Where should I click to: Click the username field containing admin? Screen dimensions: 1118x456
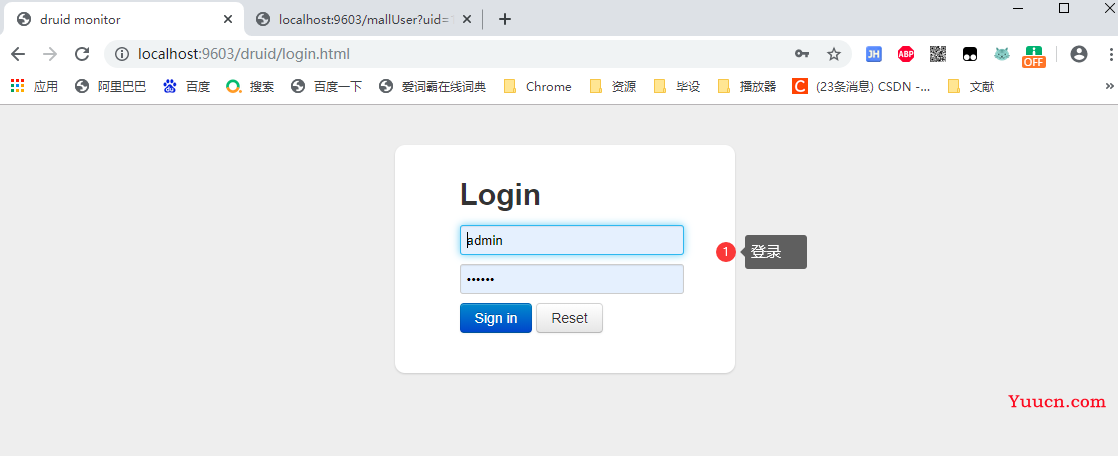(x=572, y=240)
